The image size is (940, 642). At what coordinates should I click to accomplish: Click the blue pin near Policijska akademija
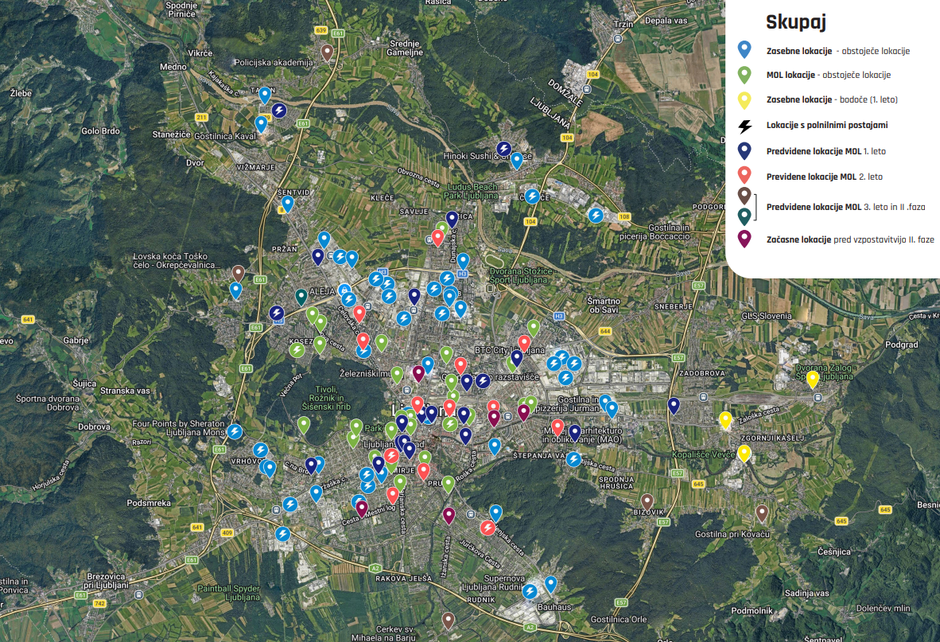click(265, 93)
